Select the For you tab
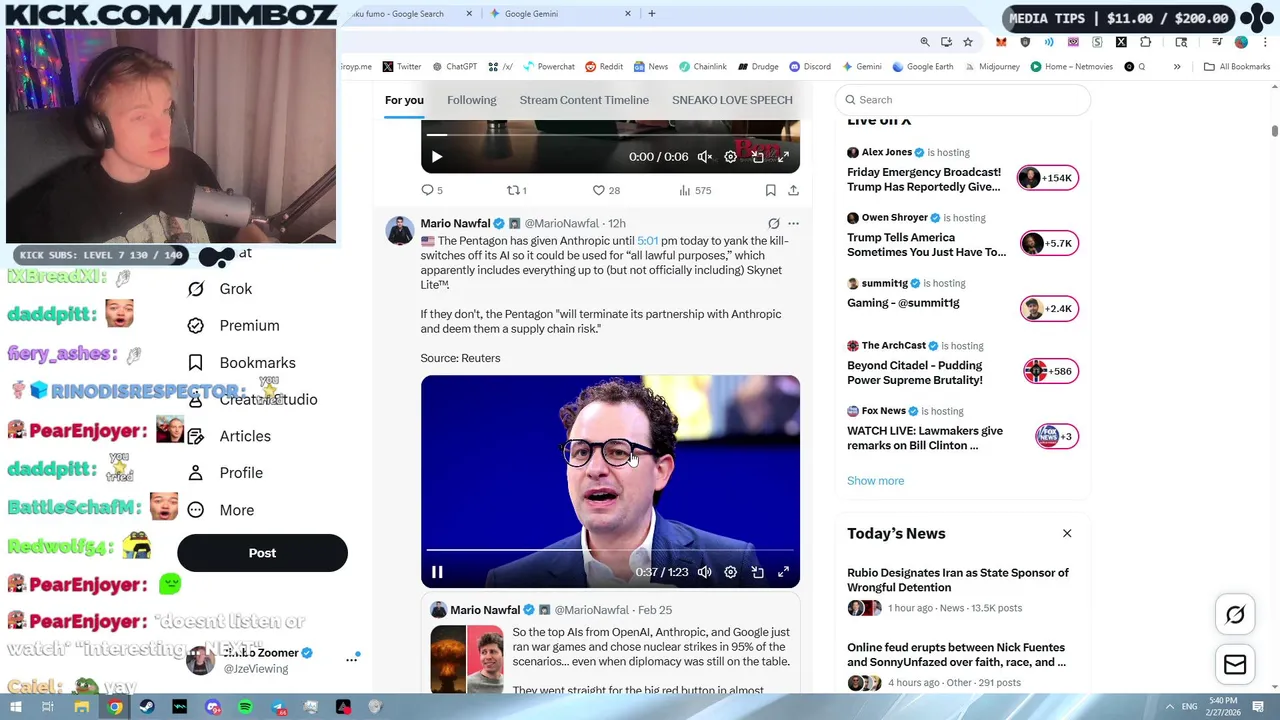Viewport: 1280px width, 720px height. coord(404,100)
